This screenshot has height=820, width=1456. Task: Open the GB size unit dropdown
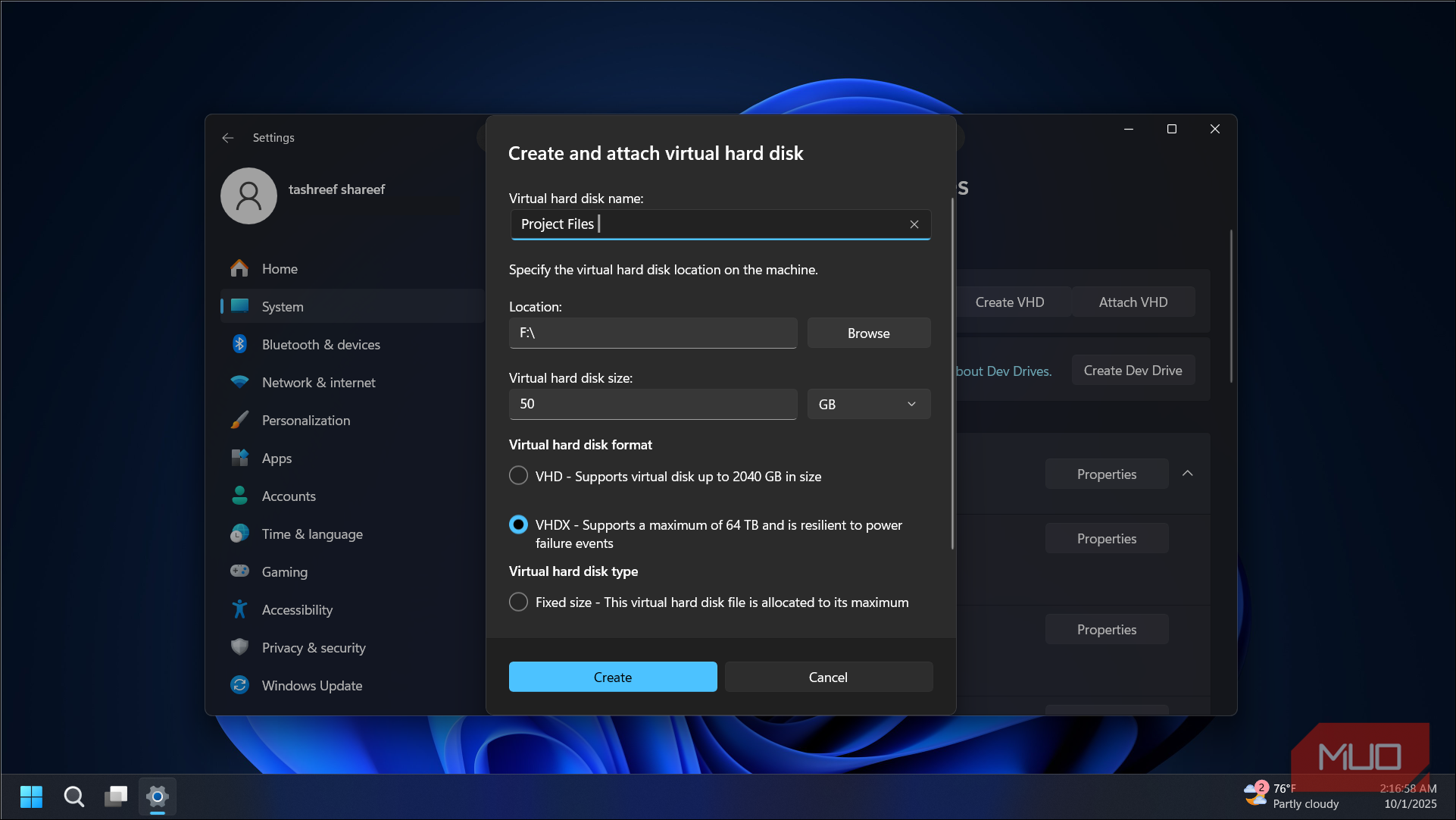pyautogui.click(x=868, y=404)
